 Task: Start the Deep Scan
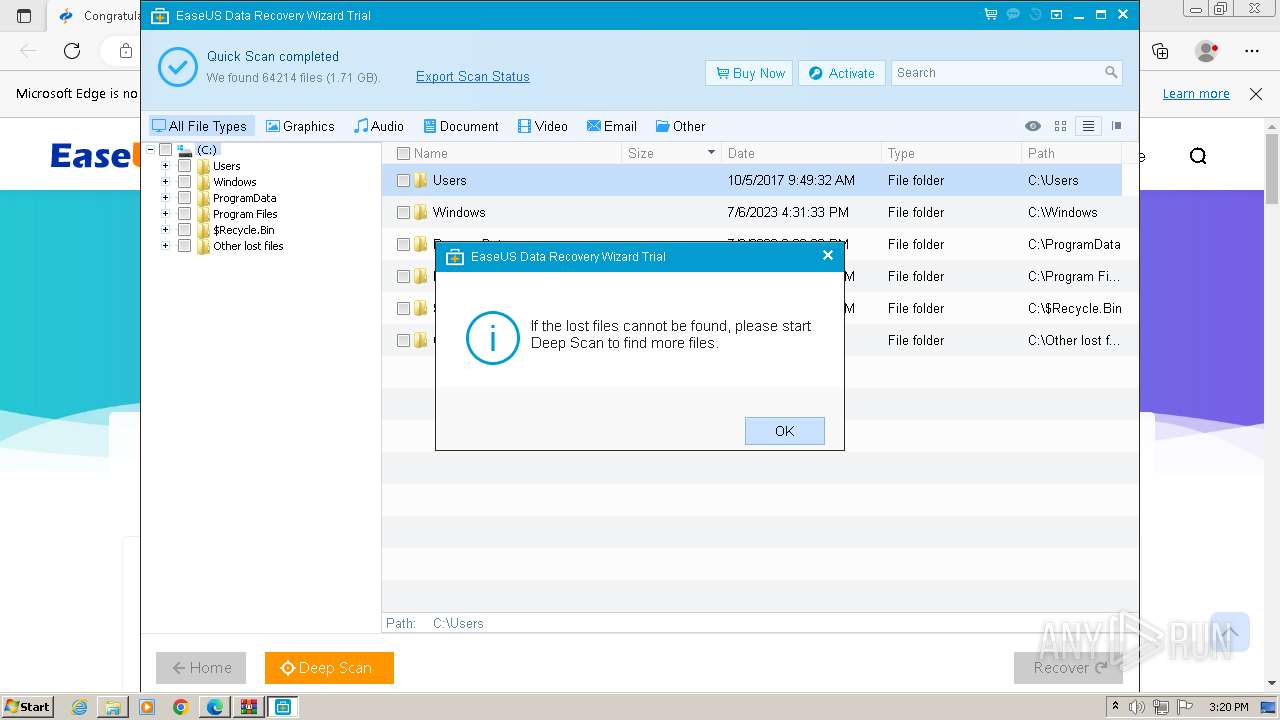(329, 668)
